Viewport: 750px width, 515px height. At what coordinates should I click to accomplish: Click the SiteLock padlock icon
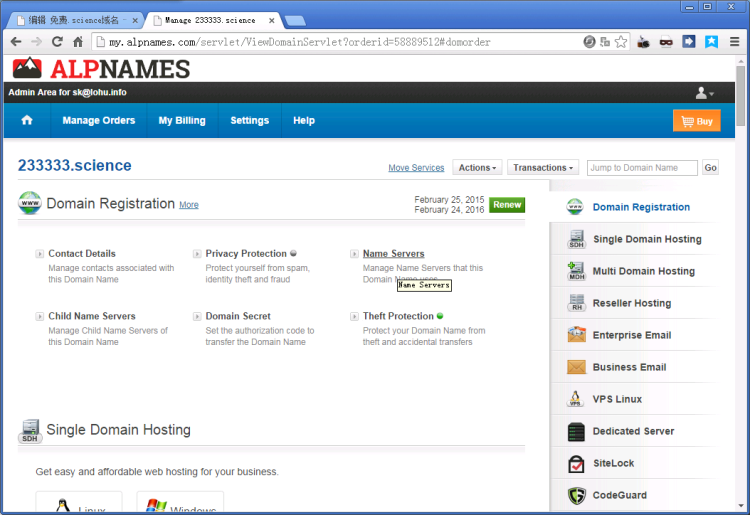click(x=576, y=464)
